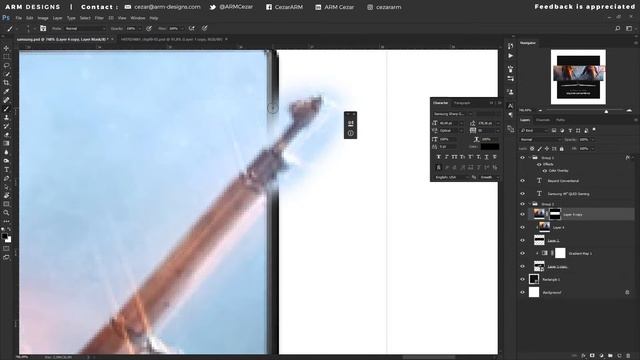Click the Navigator zoom slider handle
Image resolution: width=640 pixels, height=360 pixels.
coord(606,111)
